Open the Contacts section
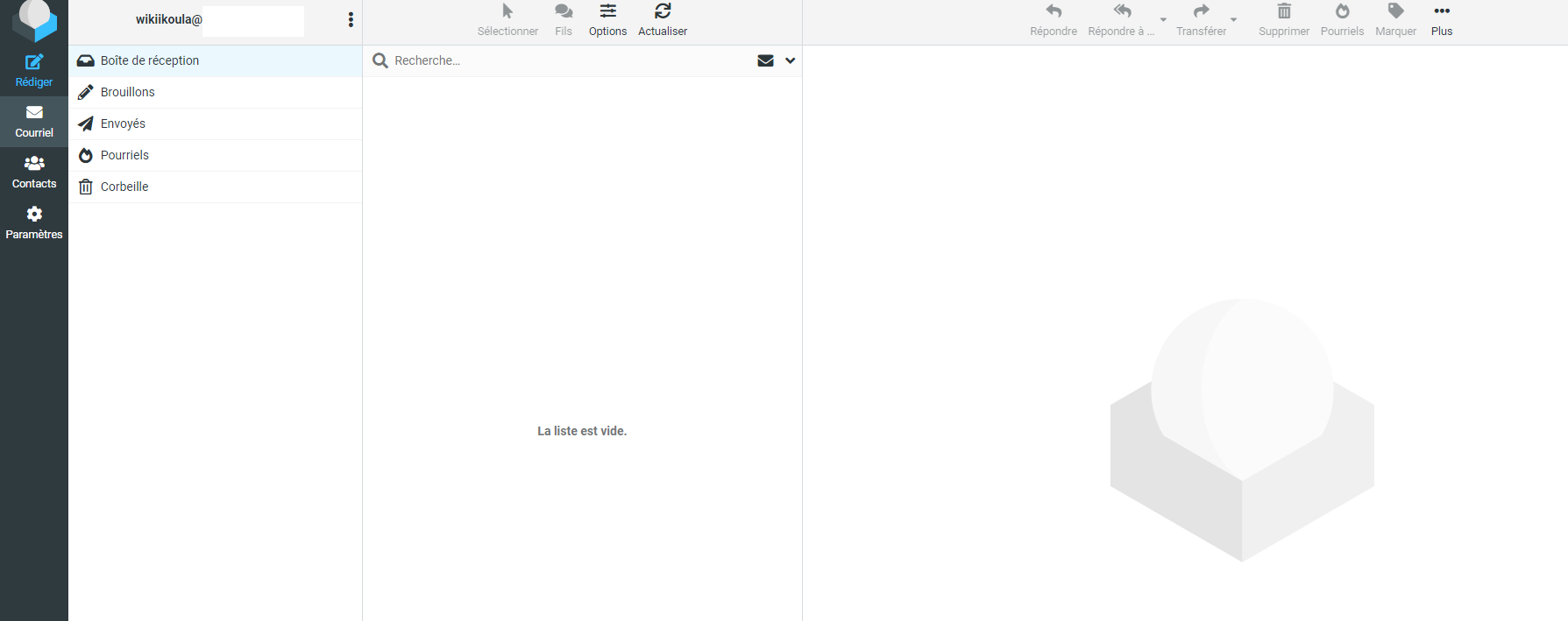 coord(34,173)
